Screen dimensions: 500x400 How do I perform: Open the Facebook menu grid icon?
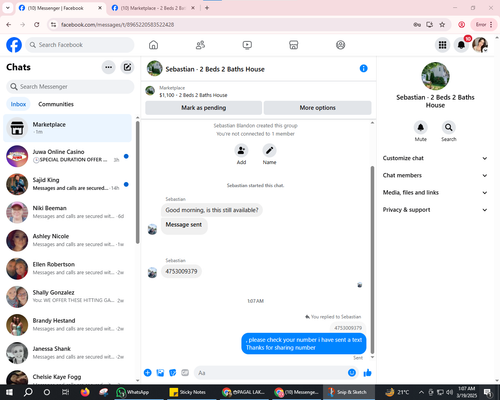pos(442,45)
